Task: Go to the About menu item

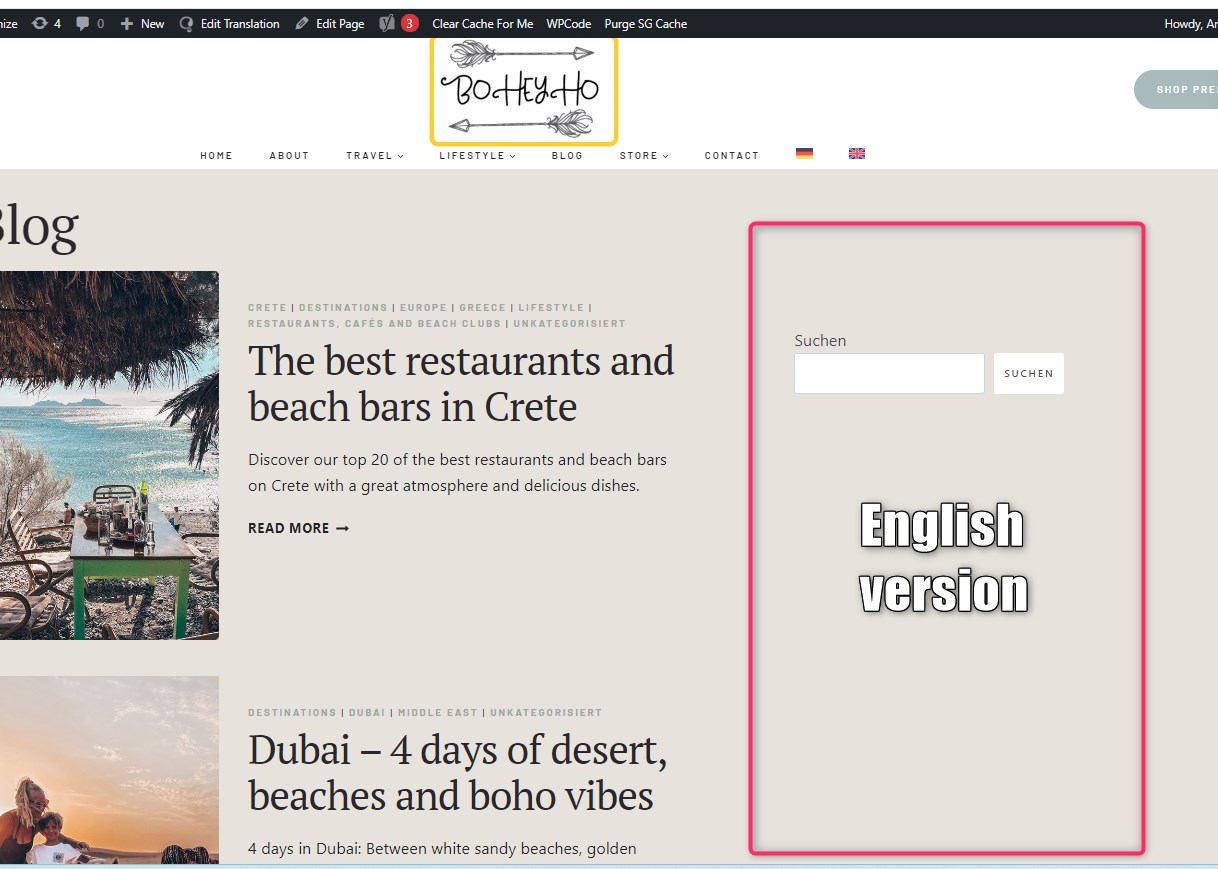Action: pyautogui.click(x=289, y=156)
